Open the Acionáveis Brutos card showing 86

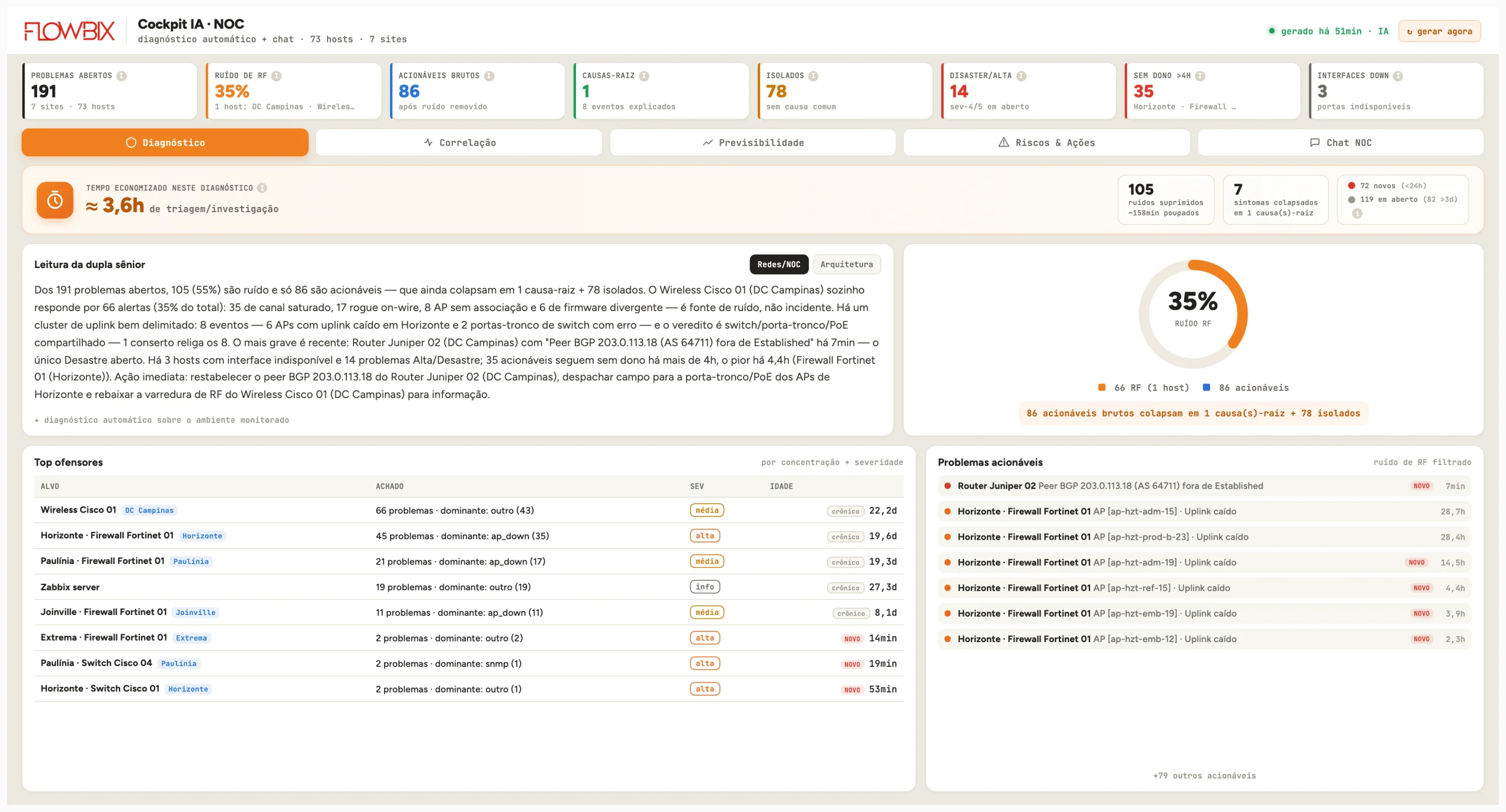(x=478, y=91)
